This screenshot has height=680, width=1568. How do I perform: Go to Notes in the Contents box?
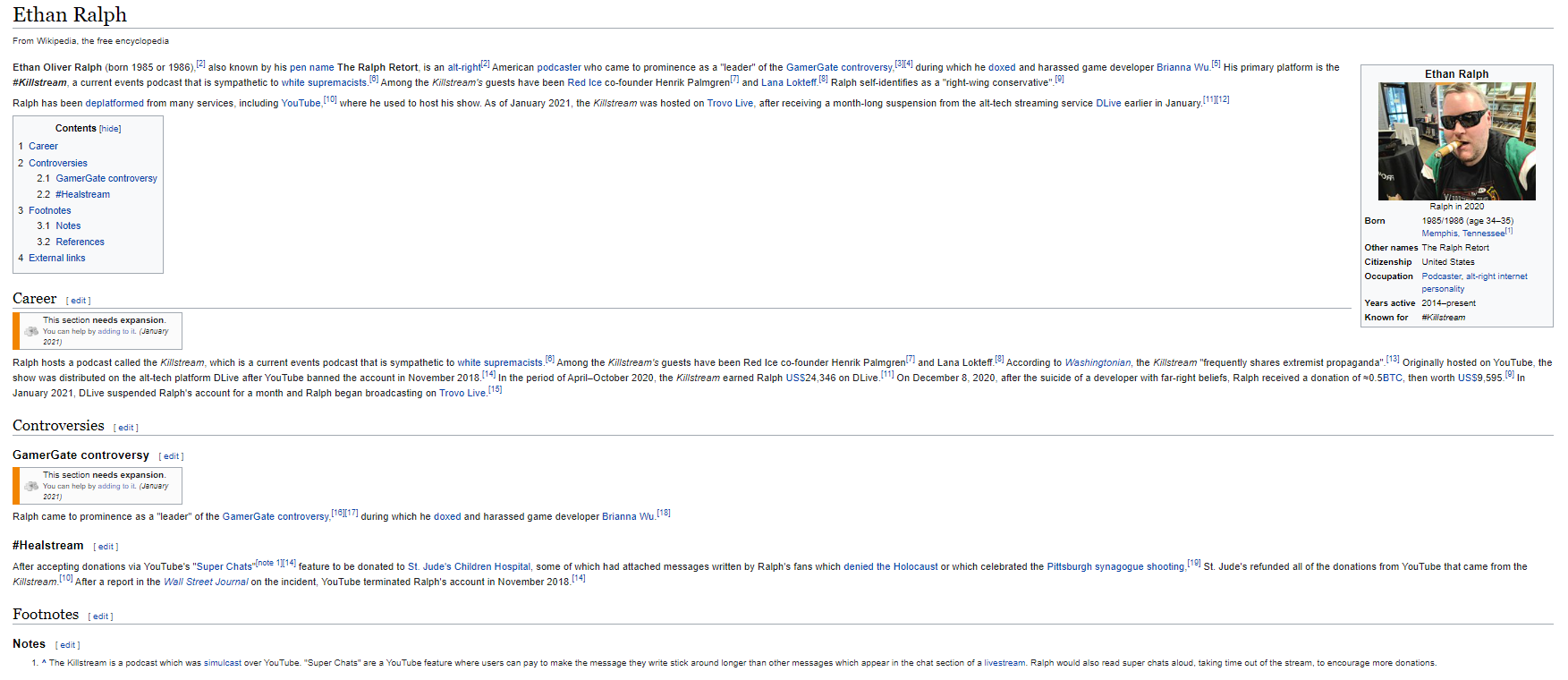point(68,225)
